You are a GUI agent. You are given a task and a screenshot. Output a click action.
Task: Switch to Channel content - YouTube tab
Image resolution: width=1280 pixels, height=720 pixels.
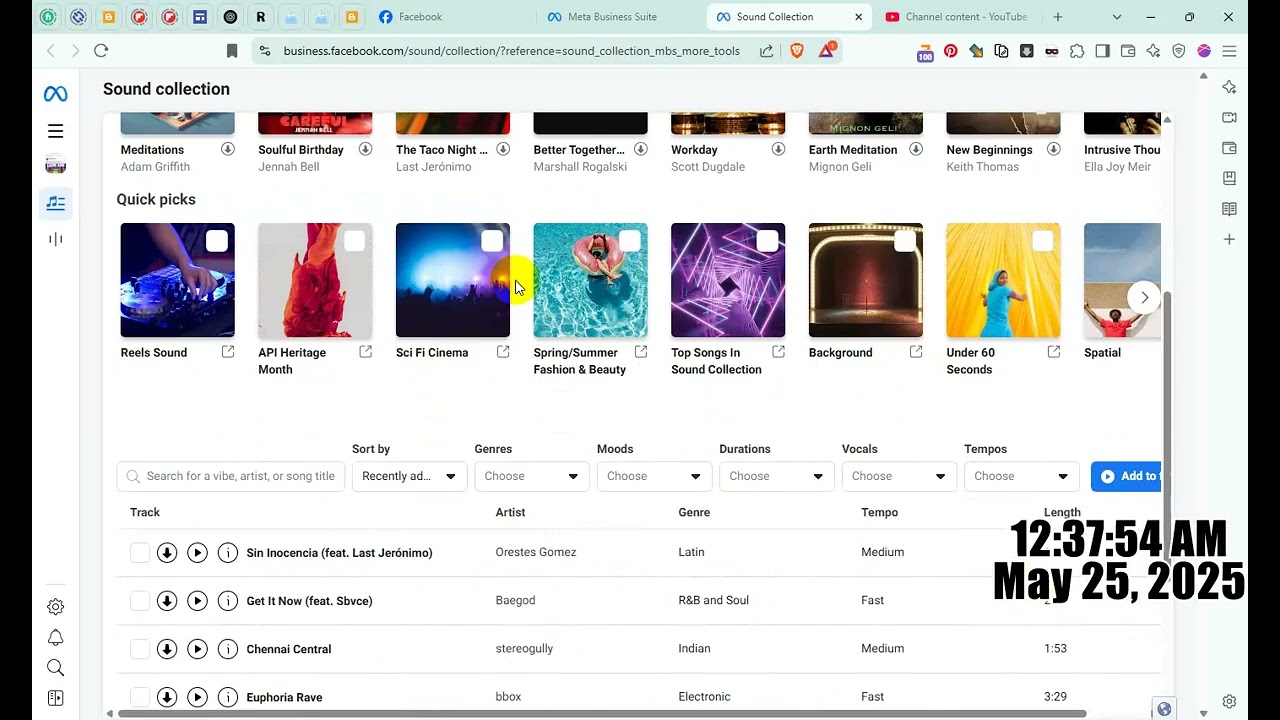pos(957,17)
